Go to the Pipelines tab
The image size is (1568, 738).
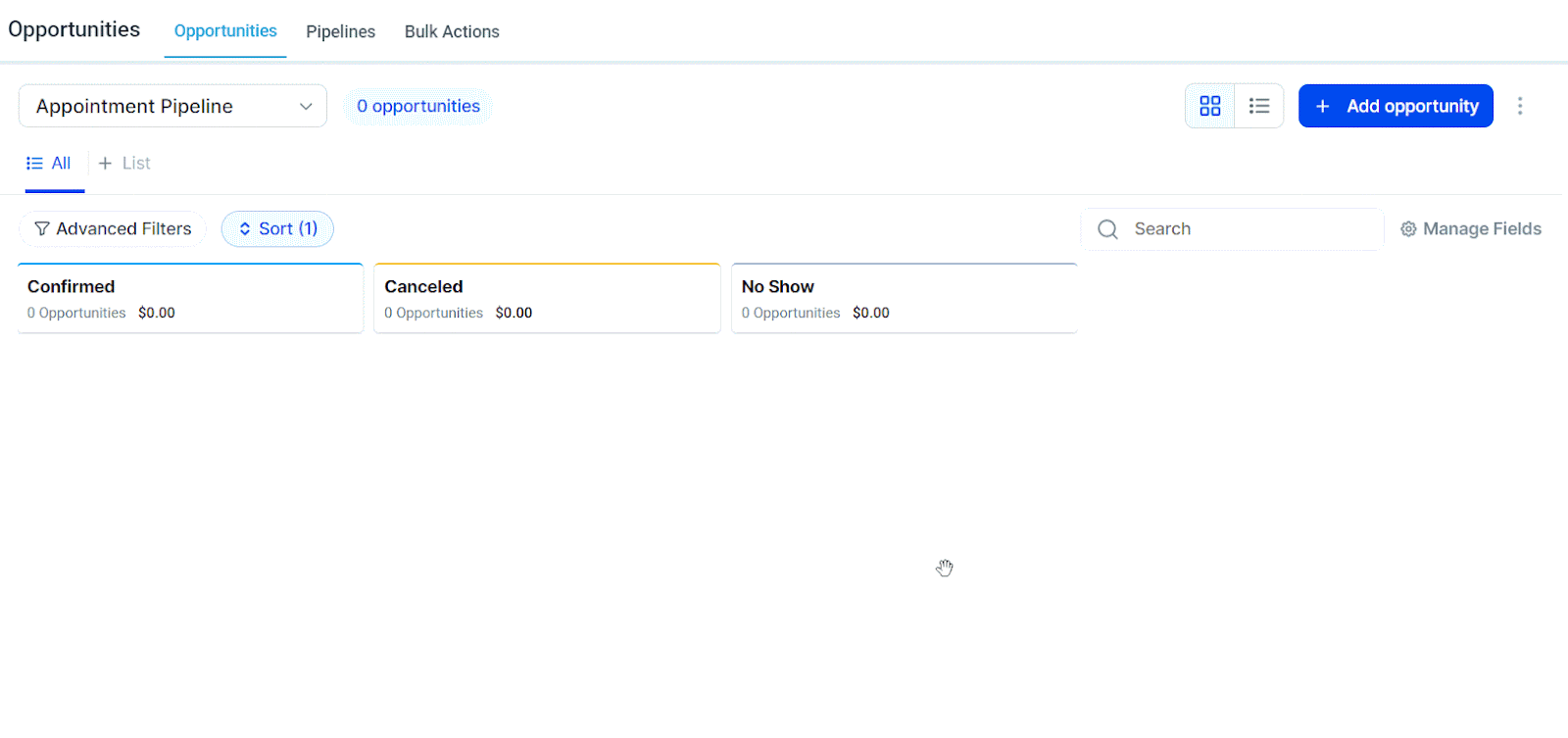click(x=340, y=31)
